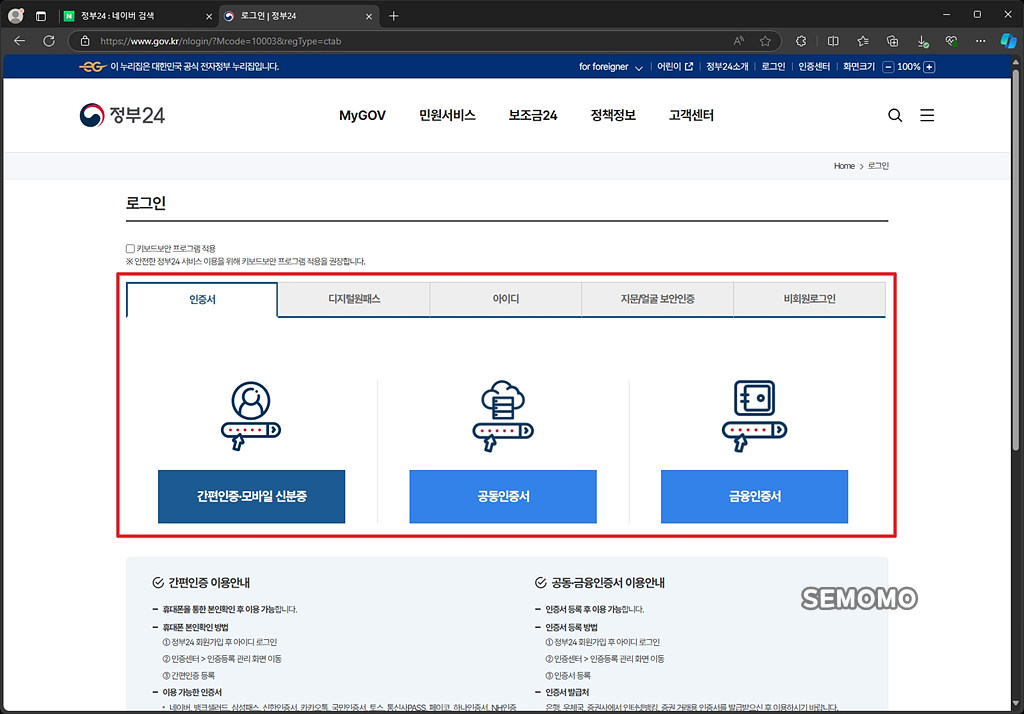Image resolution: width=1024 pixels, height=714 pixels.
Task: Open browser extensions puzzle icon
Action: click(x=801, y=41)
